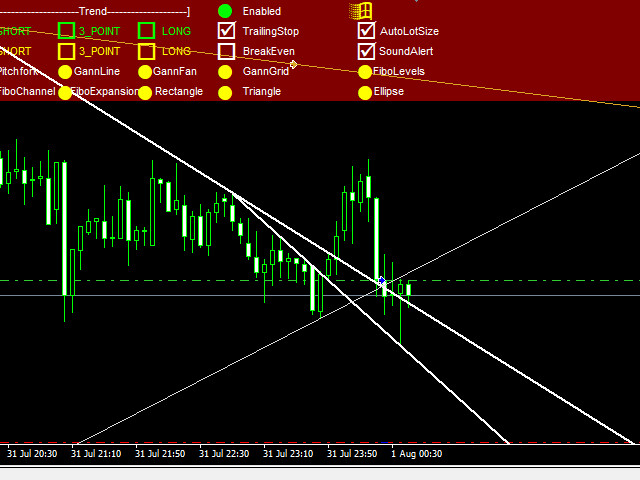Click the AutoLotSize label
This screenshot has height=480, width=640.
point(409,31)
